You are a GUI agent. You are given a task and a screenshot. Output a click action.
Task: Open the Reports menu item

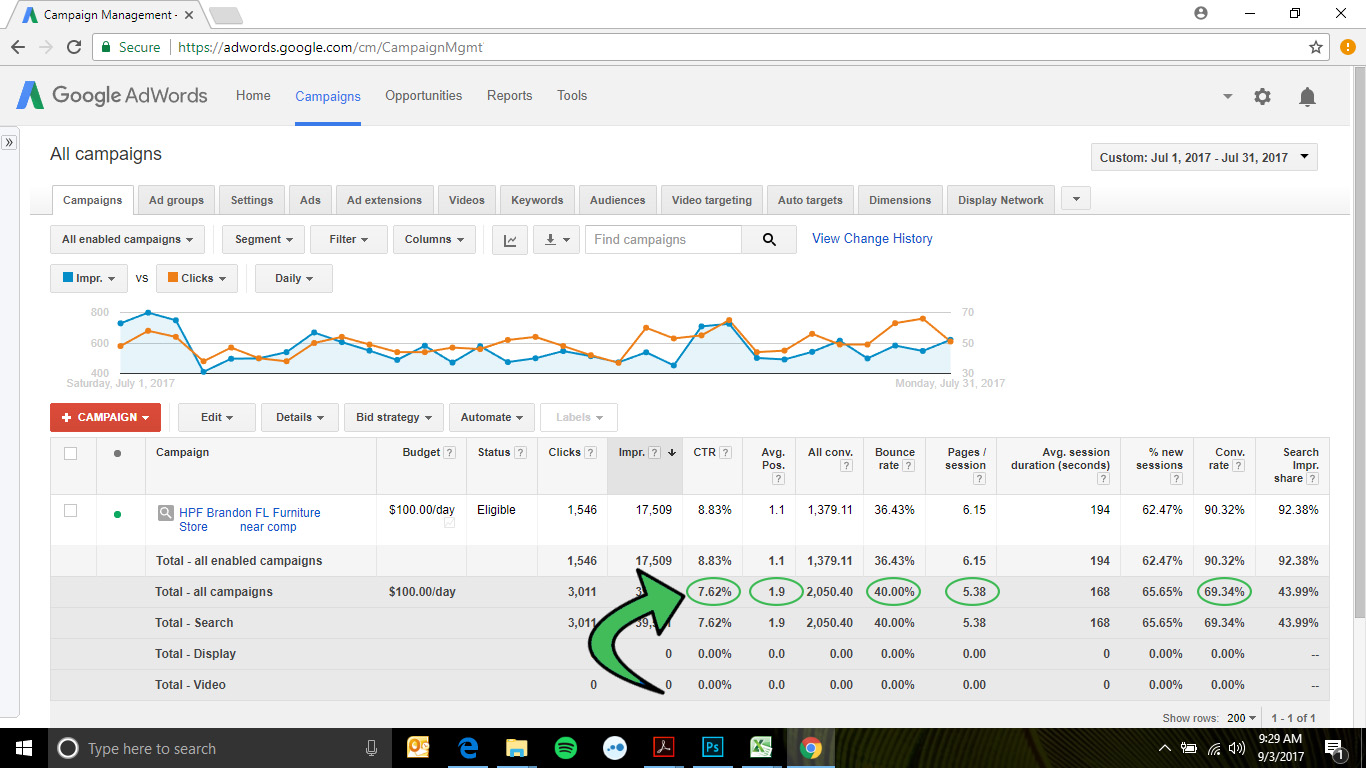tap(509, 95)
